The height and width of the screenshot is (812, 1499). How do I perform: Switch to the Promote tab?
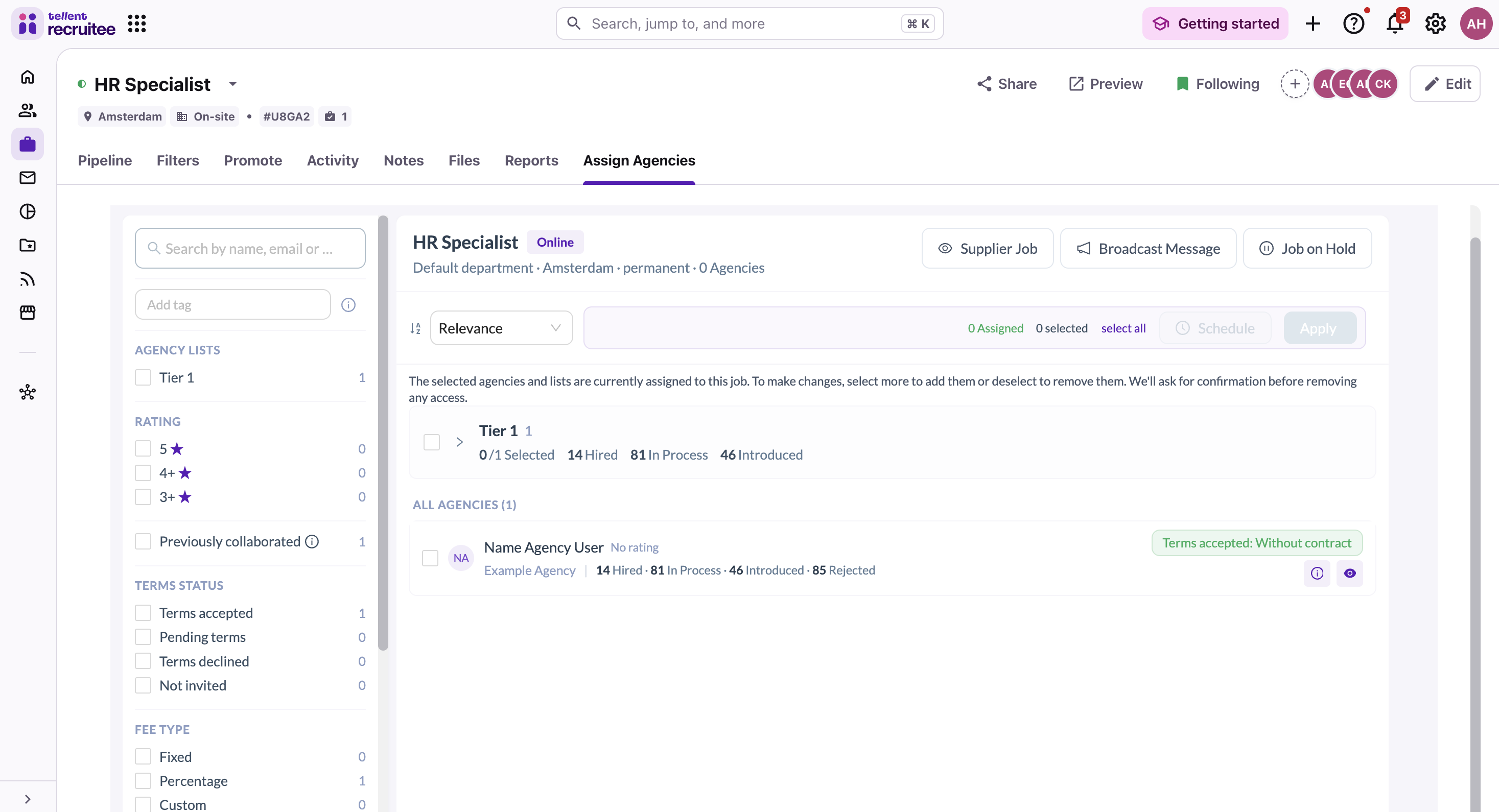point(252,160)
